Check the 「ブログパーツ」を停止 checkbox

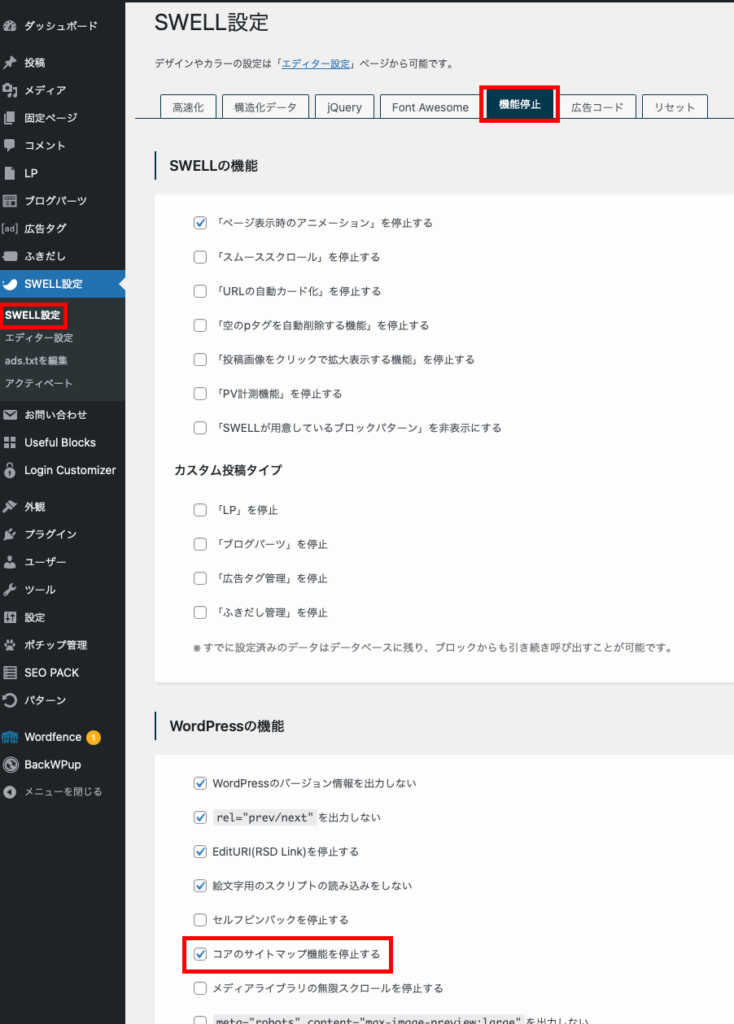pyautogui.click(x=200, y=544)
